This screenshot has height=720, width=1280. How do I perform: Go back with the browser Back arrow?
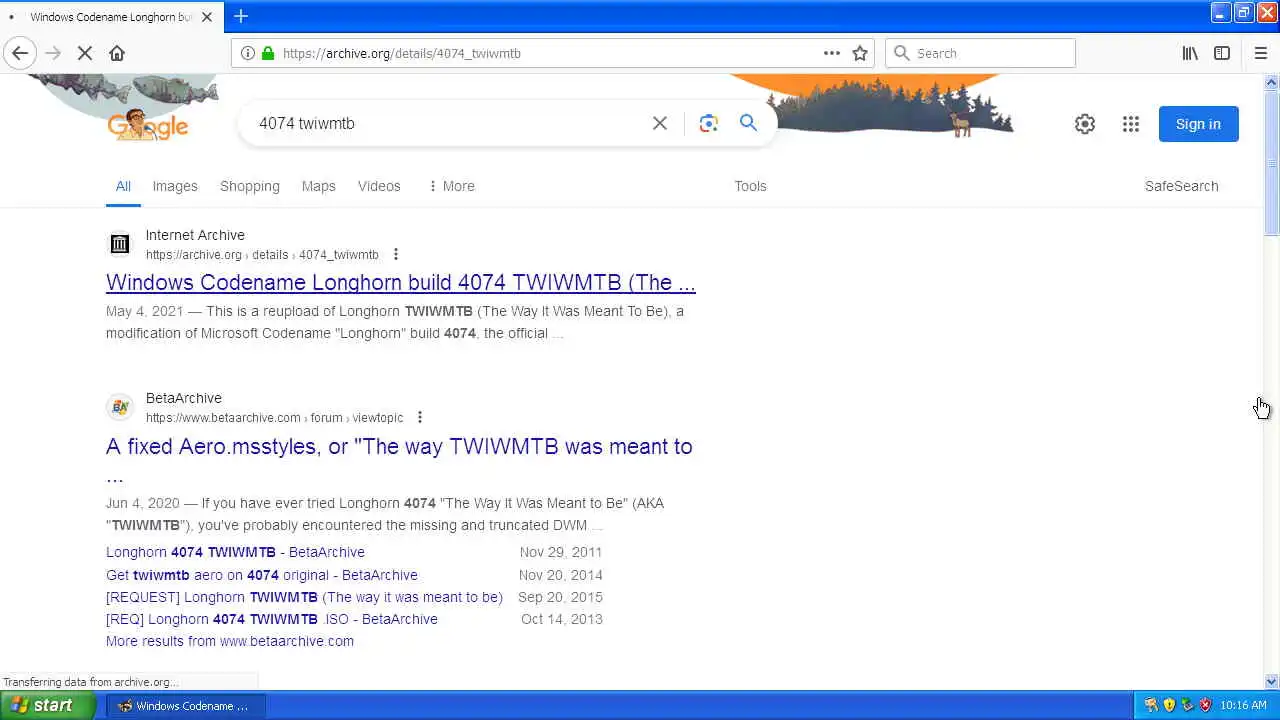[x=20, y=53]
